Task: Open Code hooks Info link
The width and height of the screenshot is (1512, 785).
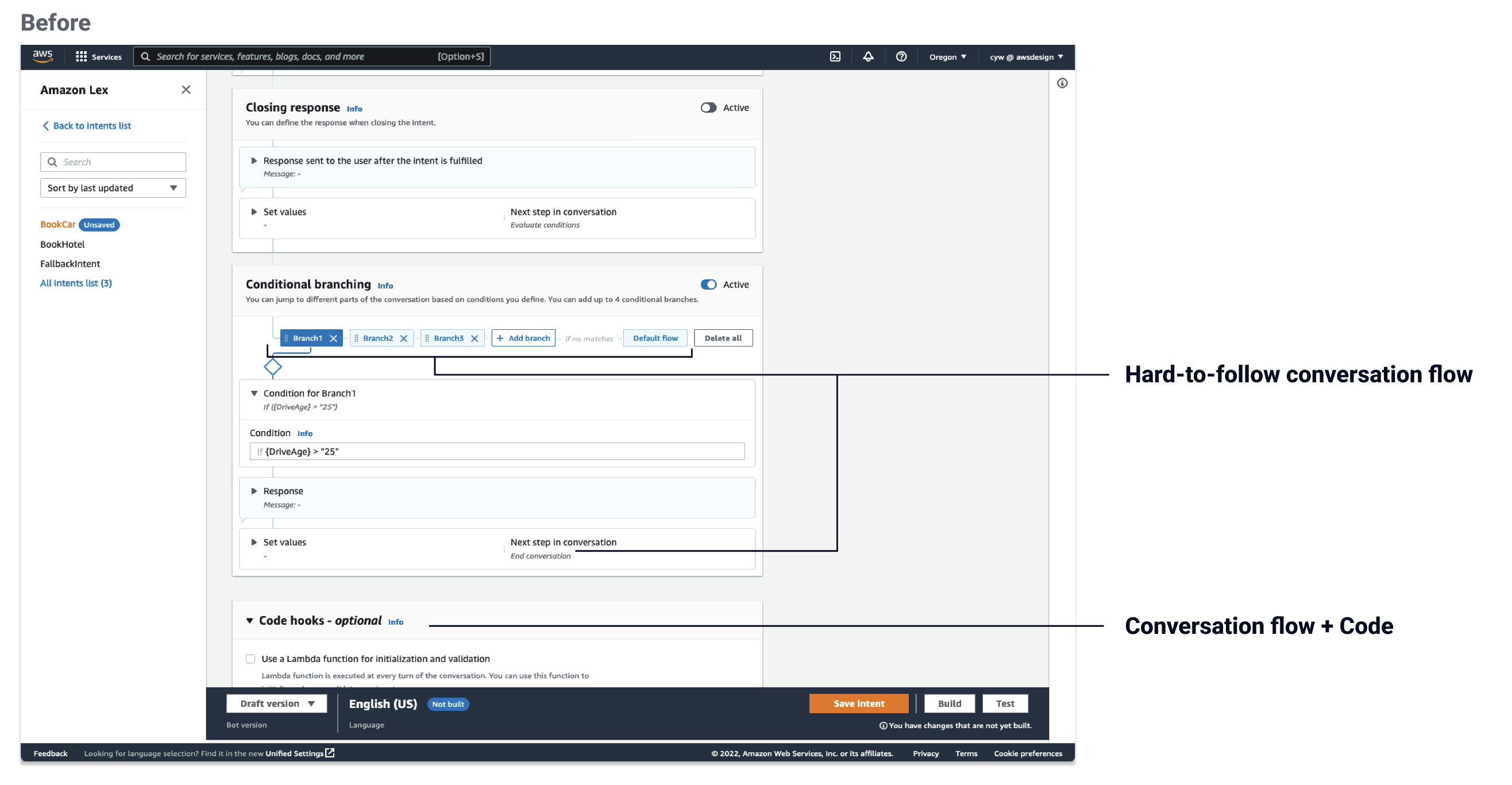Action: point(396,622)
